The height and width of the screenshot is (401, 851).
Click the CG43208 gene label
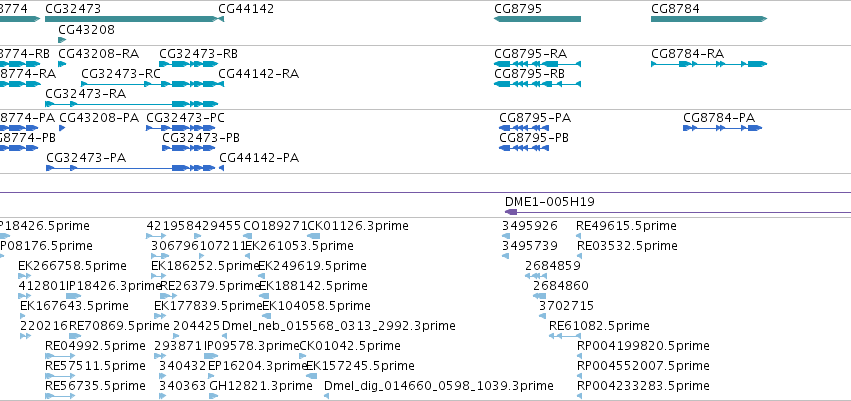point(86,29)
